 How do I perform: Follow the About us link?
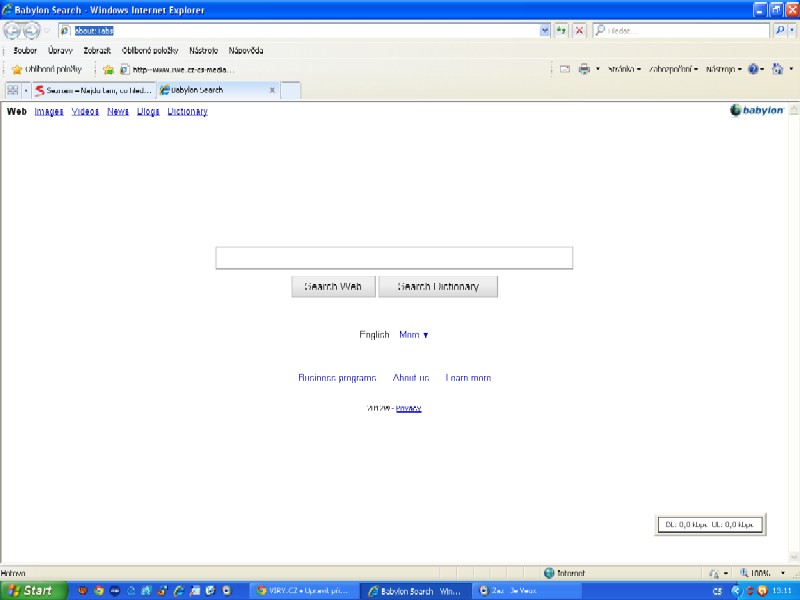tap(411, 378)
